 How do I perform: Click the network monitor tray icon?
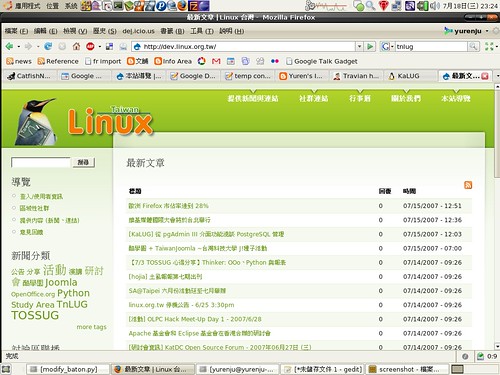[397, 6]
